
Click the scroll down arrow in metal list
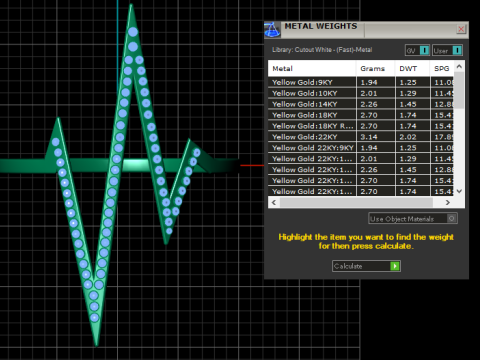(459, 191)
